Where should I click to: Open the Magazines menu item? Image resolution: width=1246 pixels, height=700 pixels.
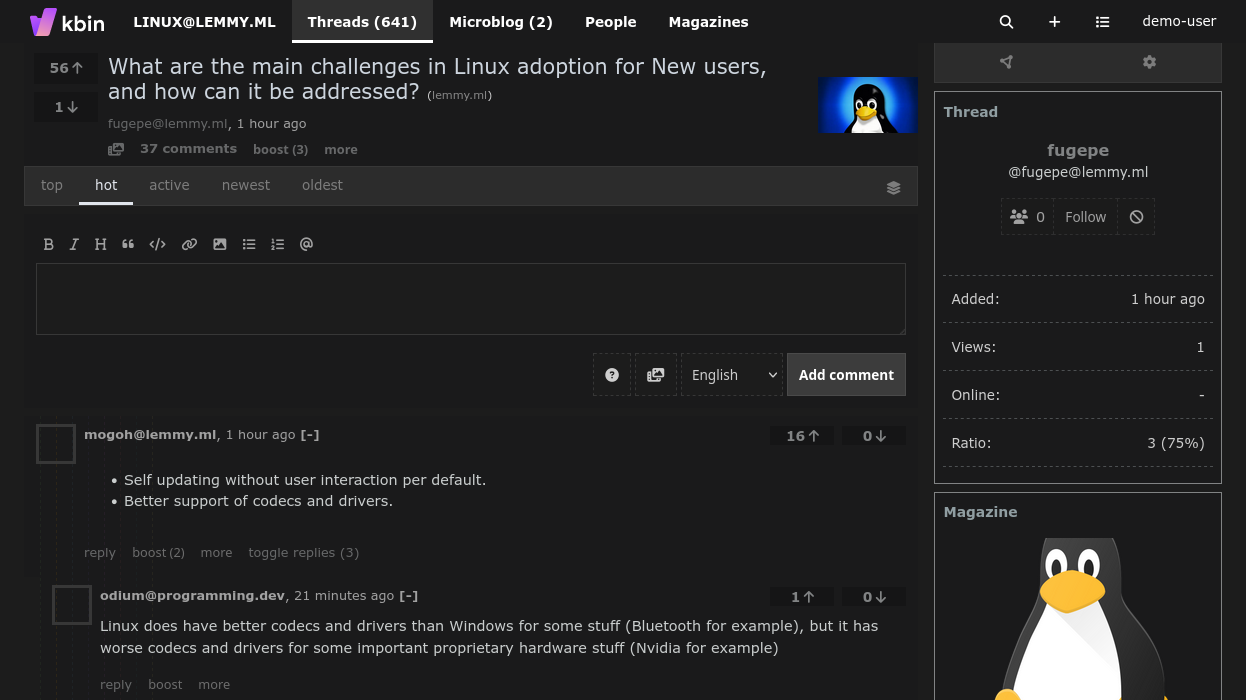coord(708,22)
